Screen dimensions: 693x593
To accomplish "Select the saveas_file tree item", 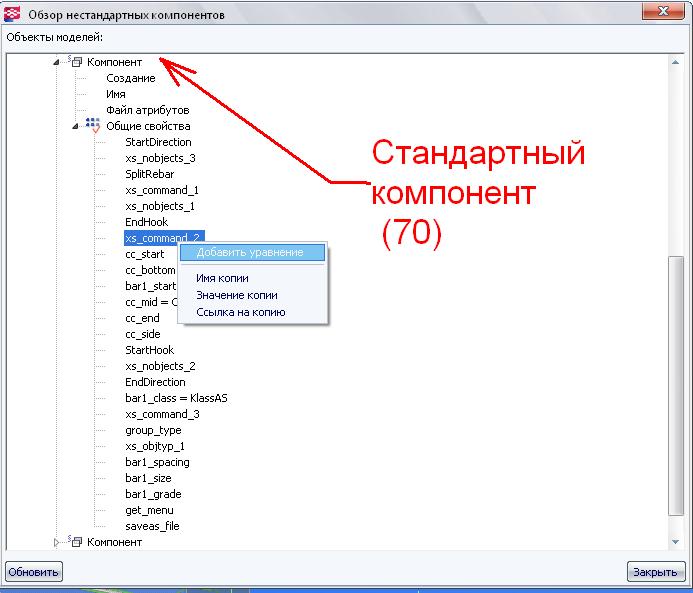I will click(152, 526).
